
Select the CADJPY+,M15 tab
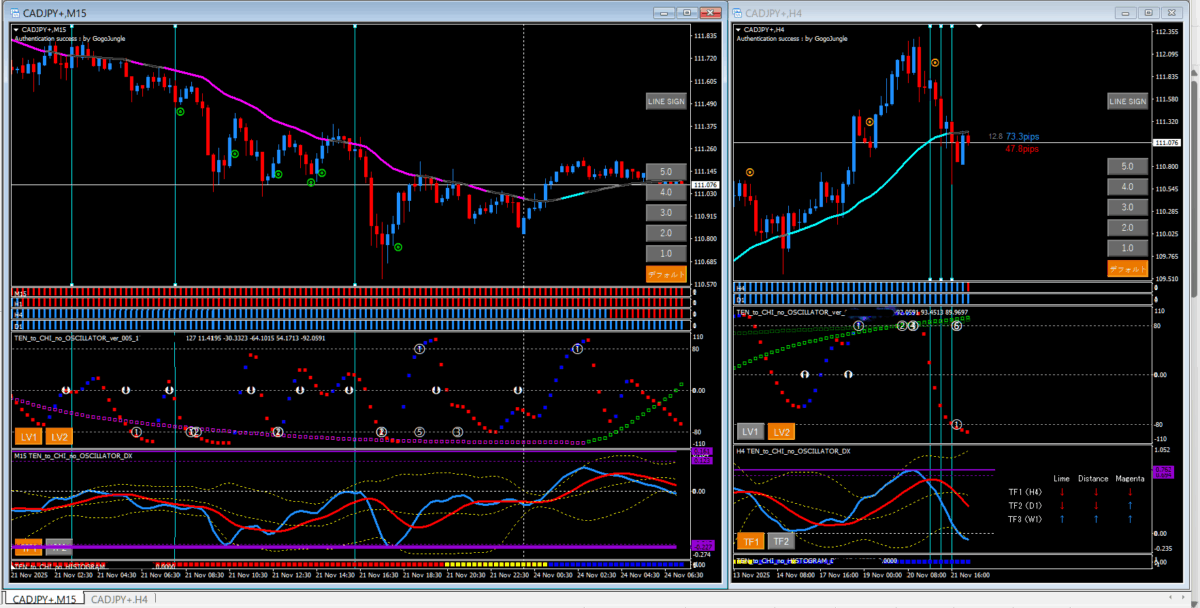click(x=42, y=599)
